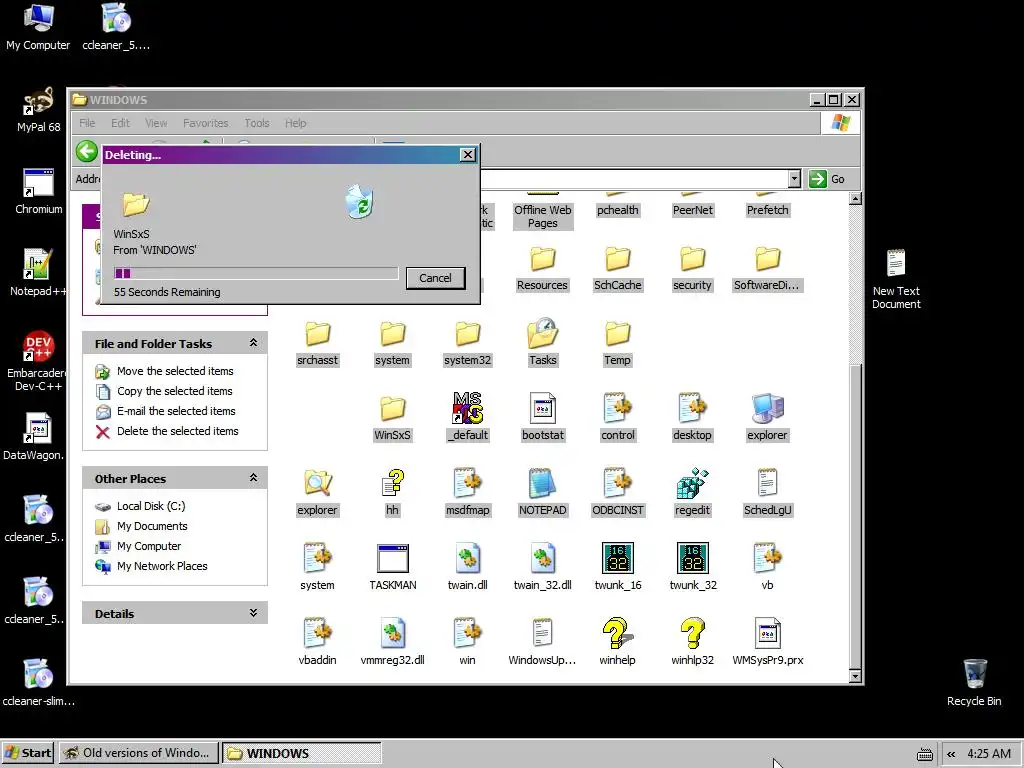The width and height of the screenshot is (1024, 768).
Task: Collapse the Other Places panel
Action: pos(253,478)
